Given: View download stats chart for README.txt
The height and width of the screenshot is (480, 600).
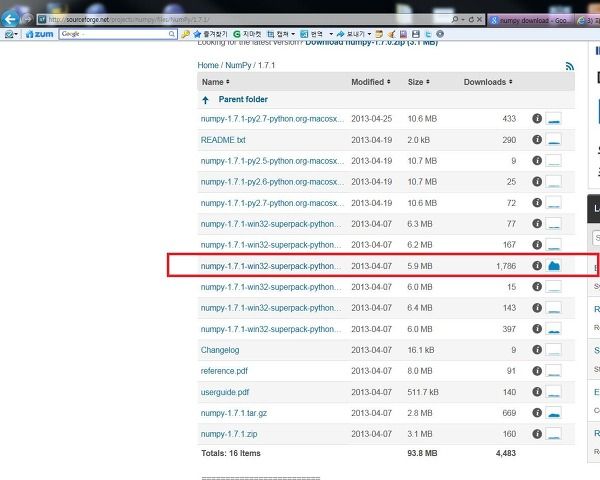Looking at the screenshot, I should coord(554,140).
